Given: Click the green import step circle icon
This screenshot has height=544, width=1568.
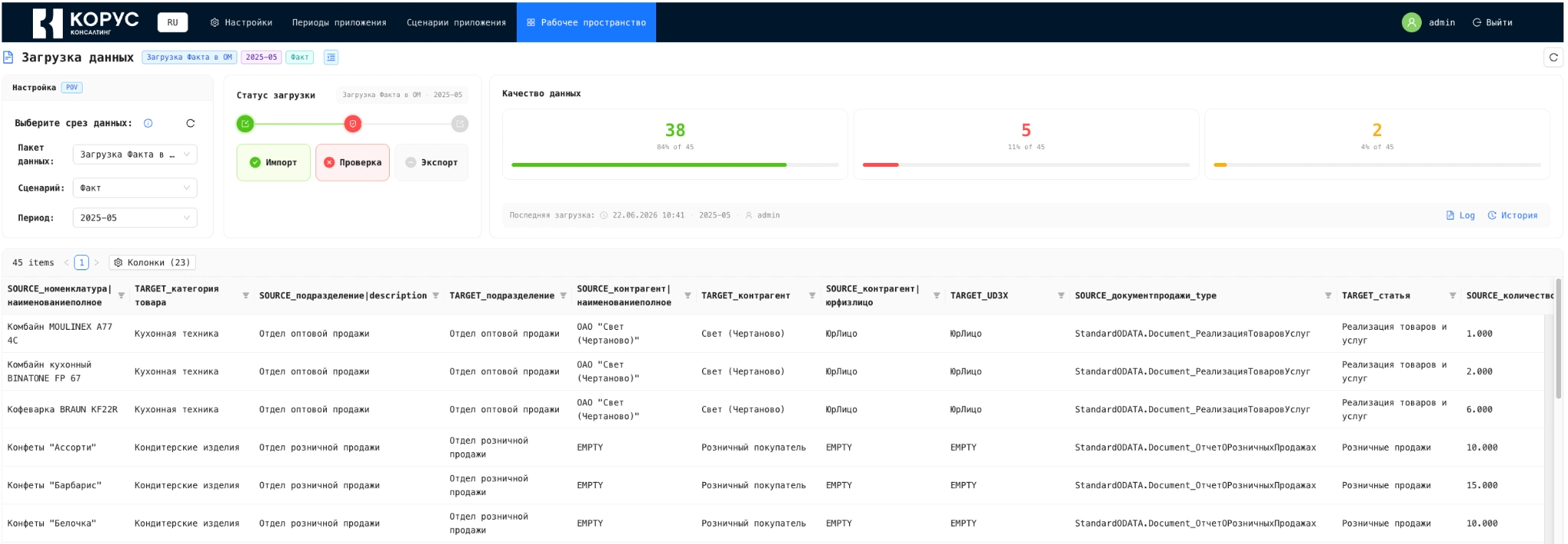Looking at the screenshot, I should (x=245, y=123).
